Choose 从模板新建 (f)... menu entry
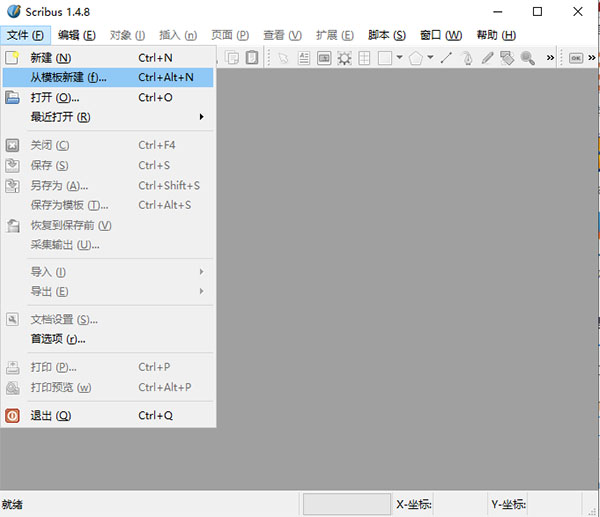Image resolution: width=600 pixels, height=517 pixels. 108,77
